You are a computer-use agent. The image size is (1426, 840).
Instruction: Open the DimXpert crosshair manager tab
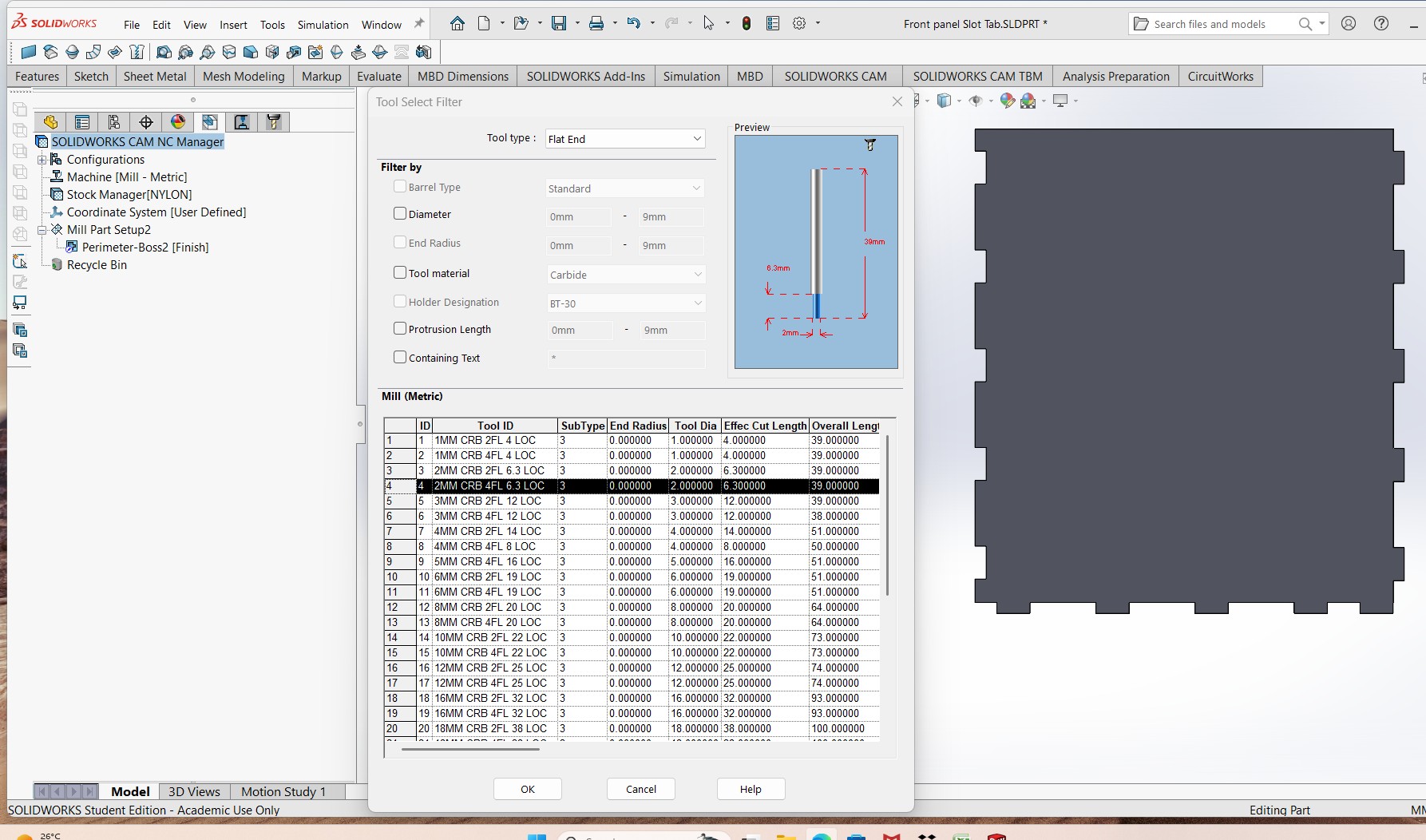[x=146, y=122]
